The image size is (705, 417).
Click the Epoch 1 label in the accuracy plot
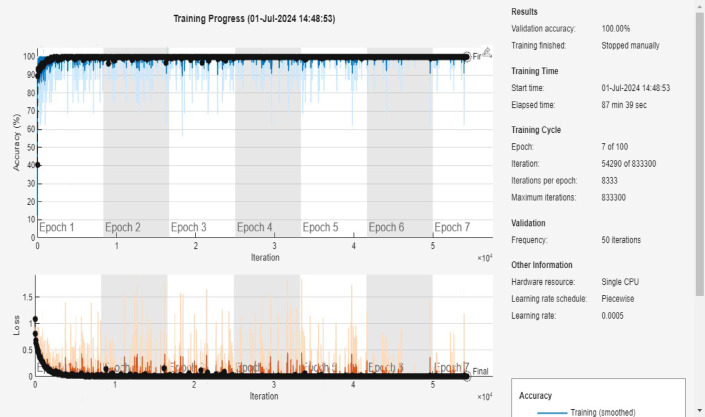[56, 227]
